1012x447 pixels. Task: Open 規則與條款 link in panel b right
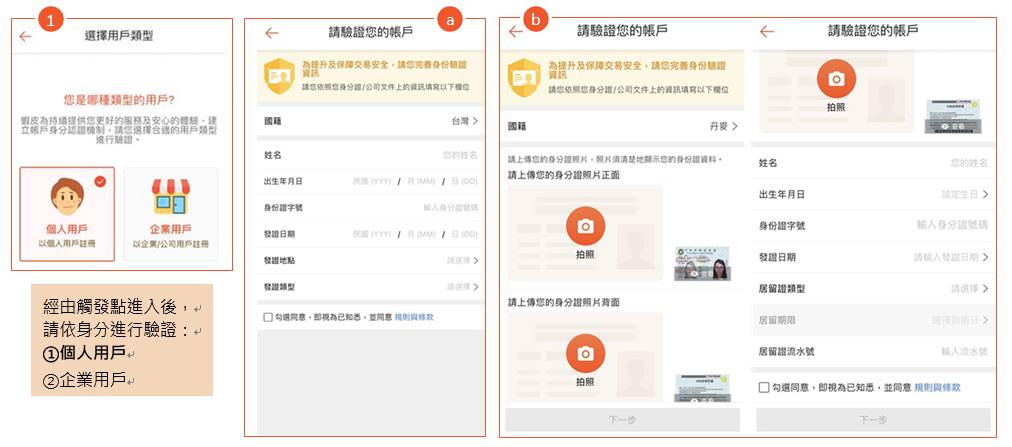(x=937, y=387)
